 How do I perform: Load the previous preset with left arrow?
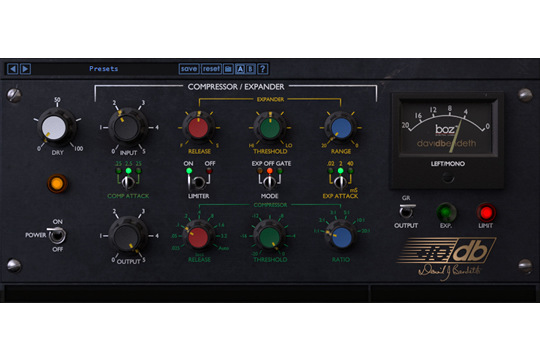click(x=12, y=69)
